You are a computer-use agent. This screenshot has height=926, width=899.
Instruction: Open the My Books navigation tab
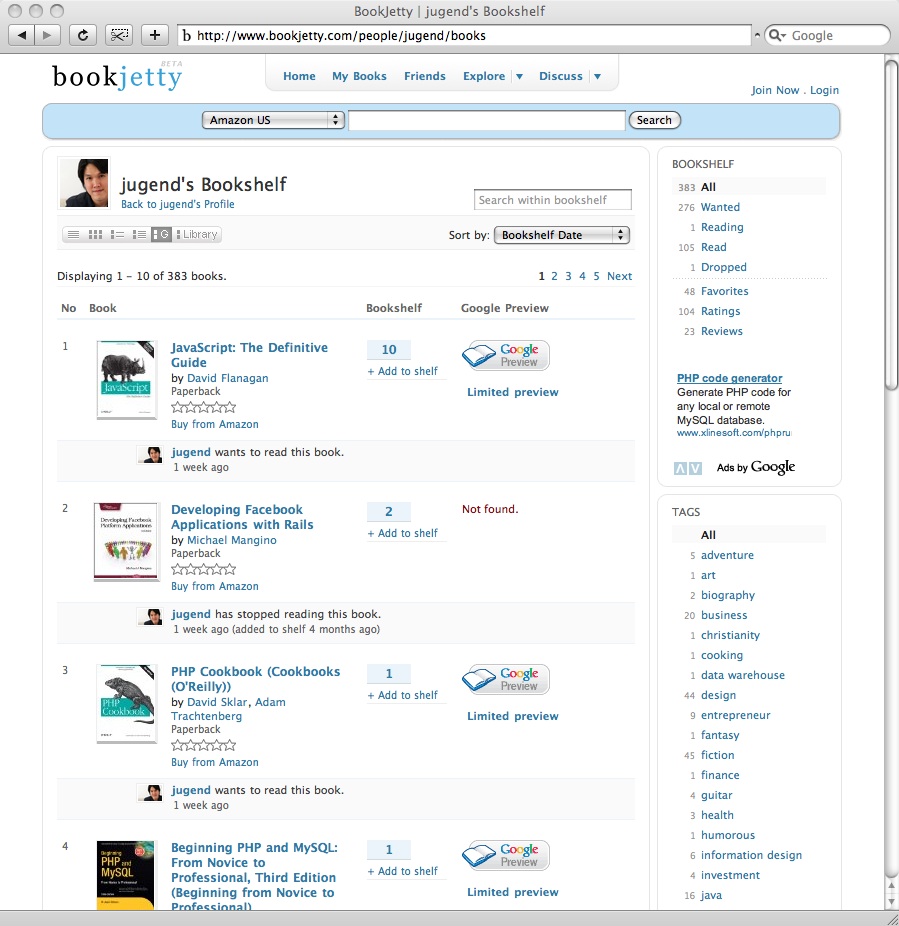click(359, 76)
